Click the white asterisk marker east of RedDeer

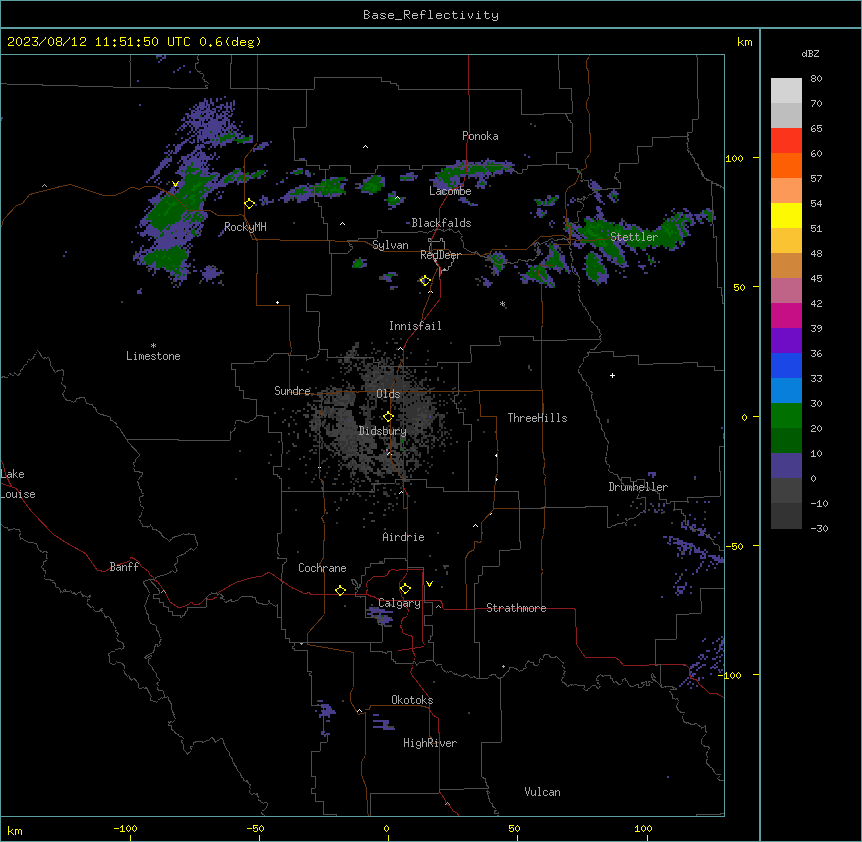tap(502, 304)
